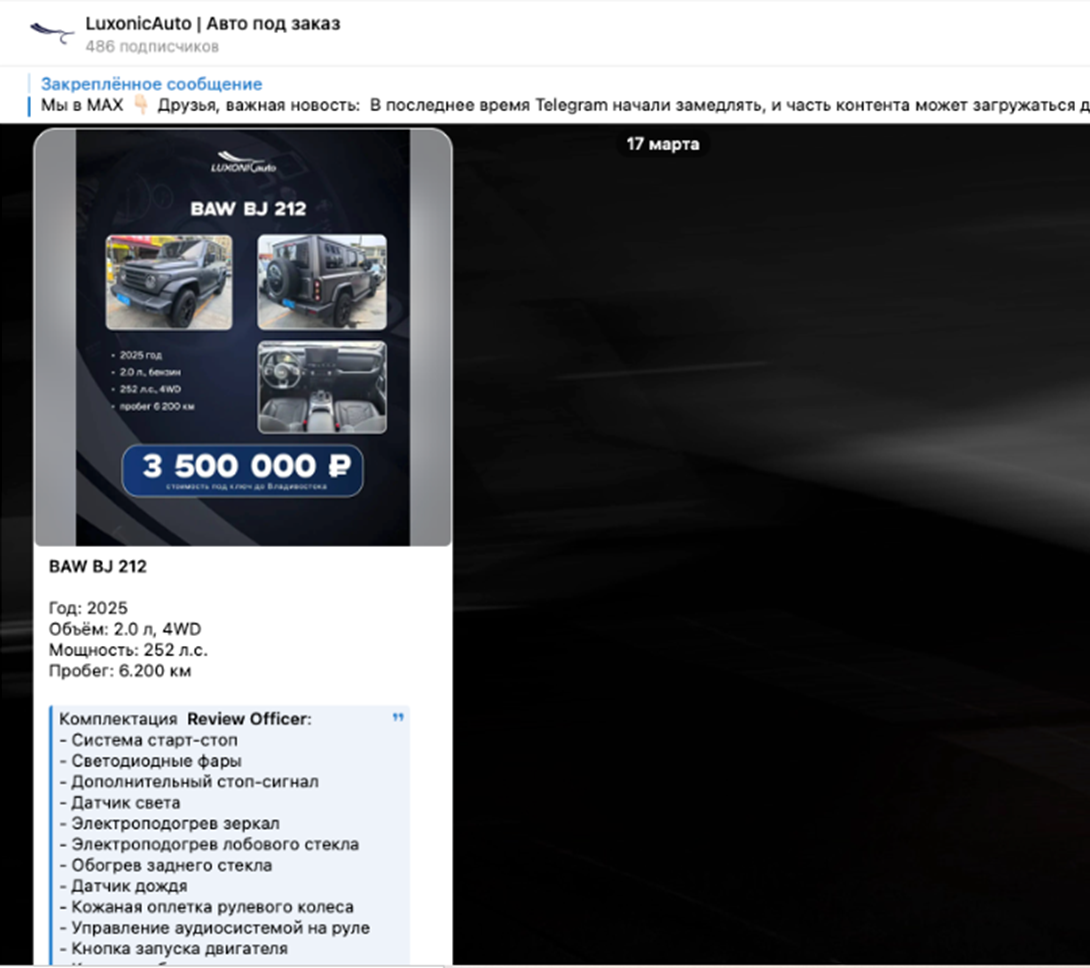Open the front view photo of the BAW car
Screen dimensions: 1090x968
pos(169,282)
